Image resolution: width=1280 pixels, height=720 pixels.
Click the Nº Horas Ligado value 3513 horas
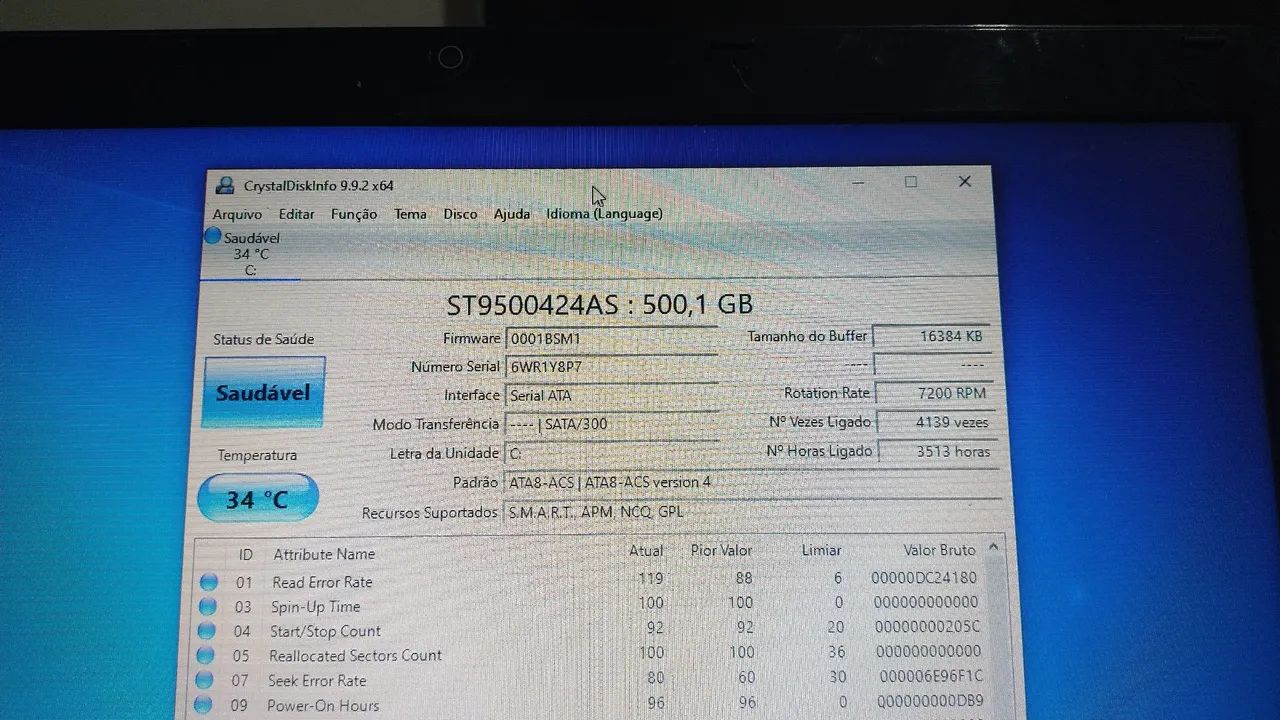coord(936,451)
